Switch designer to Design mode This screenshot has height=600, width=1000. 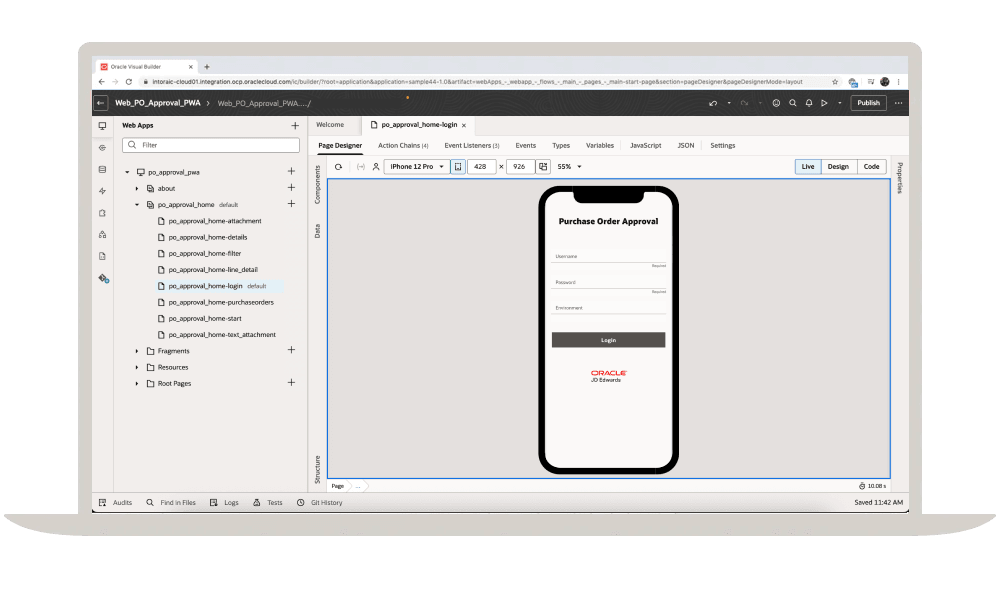tap(839, 166)
